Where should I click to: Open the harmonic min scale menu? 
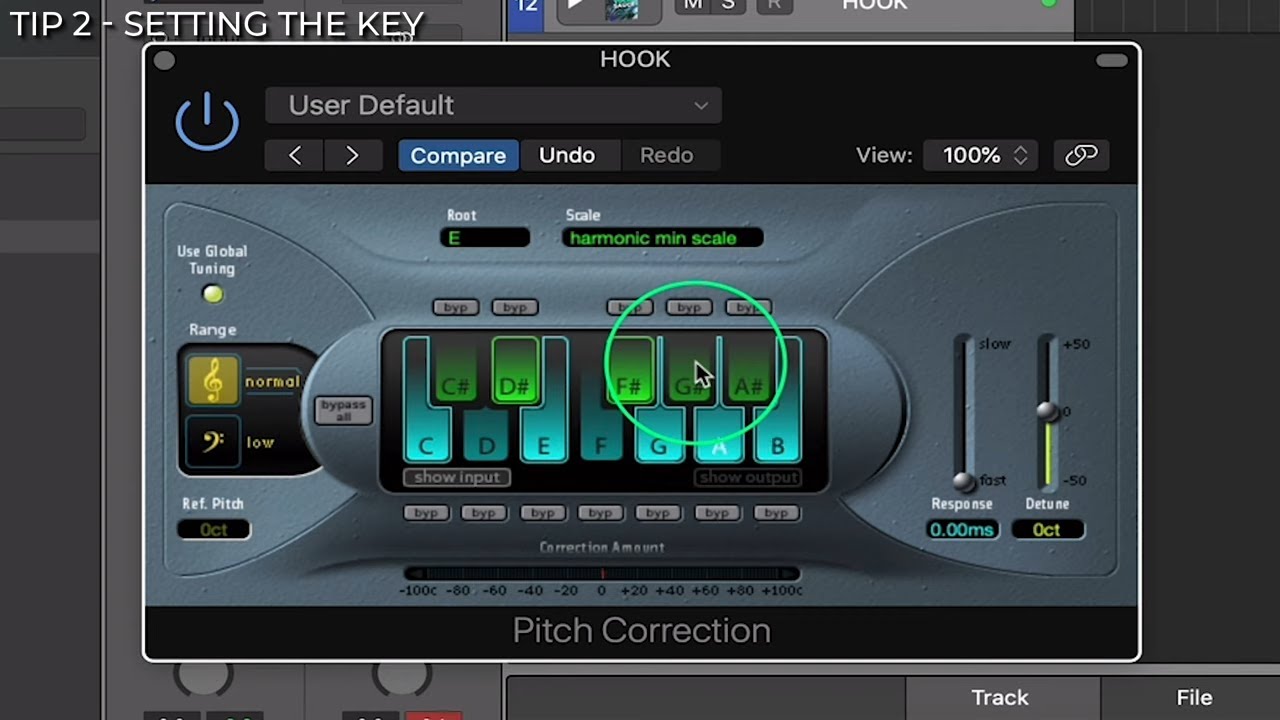click(x=662, y=238)
